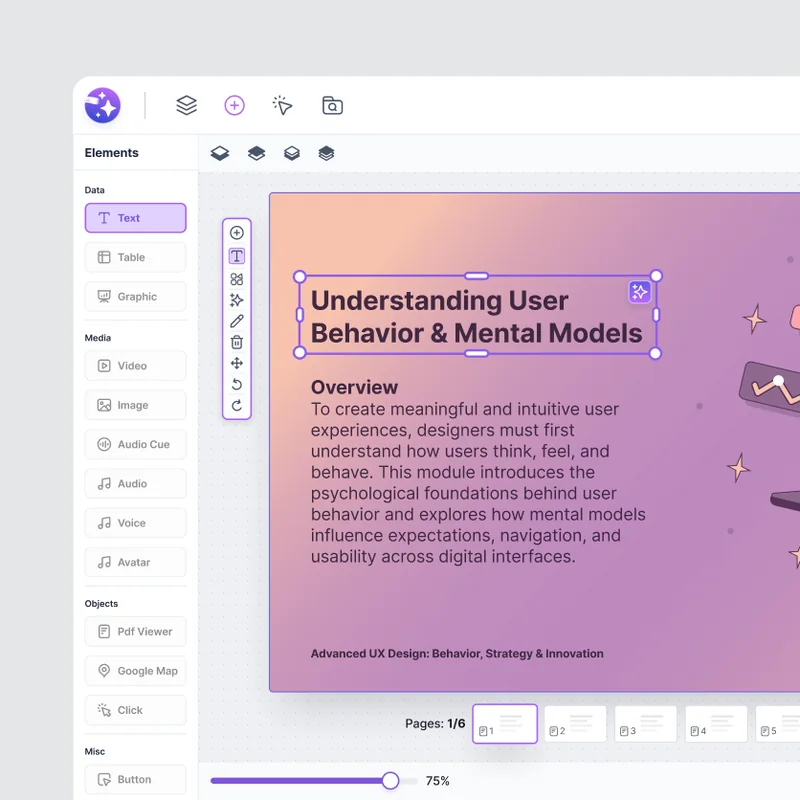This screenshot has height=800, width=800.
Task: Click the zoom slider handle
Action: tap(390, 781)
